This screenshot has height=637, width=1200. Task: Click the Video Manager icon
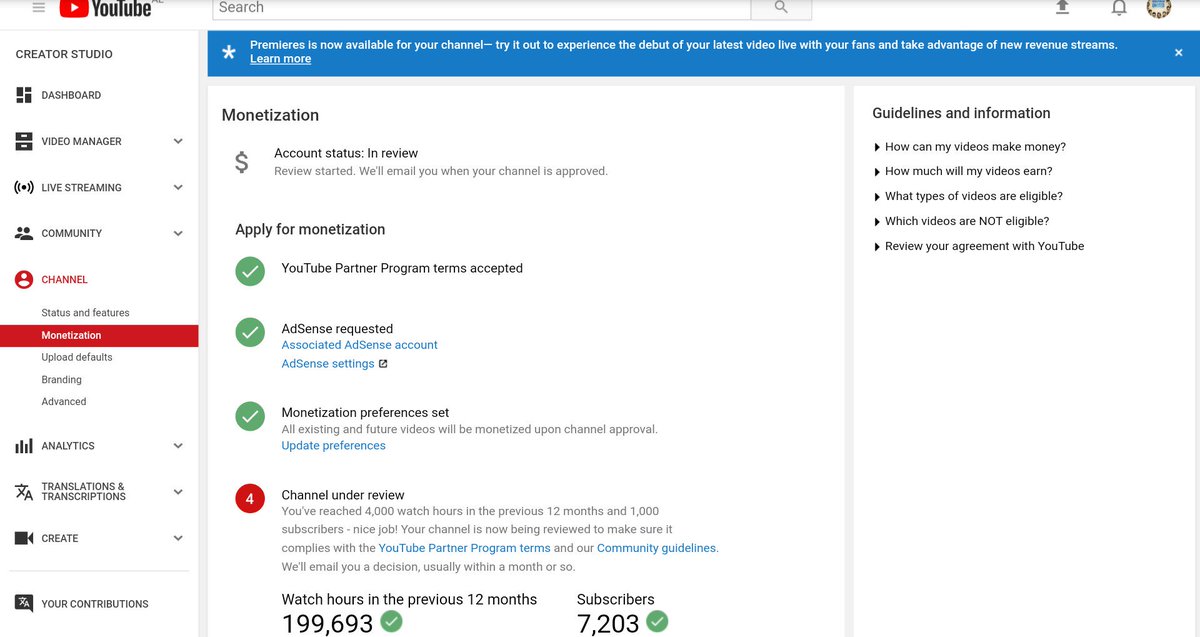pos(24,141)
